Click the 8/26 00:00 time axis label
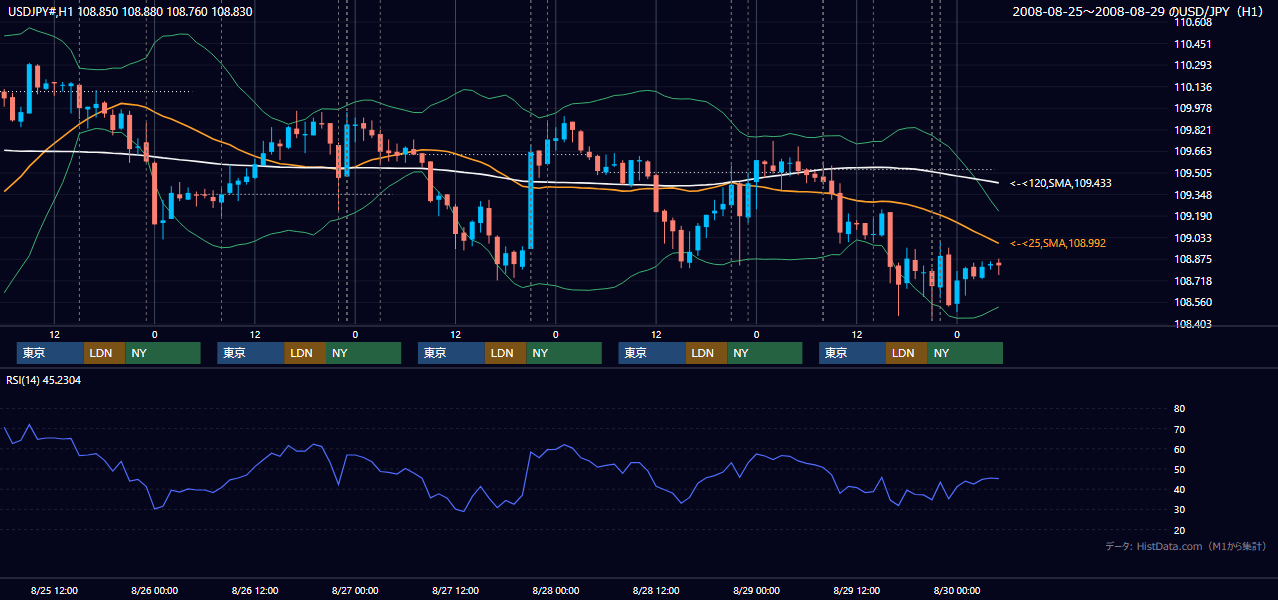The height and width of the screenshot is (600, 1278). click(154, 590)
